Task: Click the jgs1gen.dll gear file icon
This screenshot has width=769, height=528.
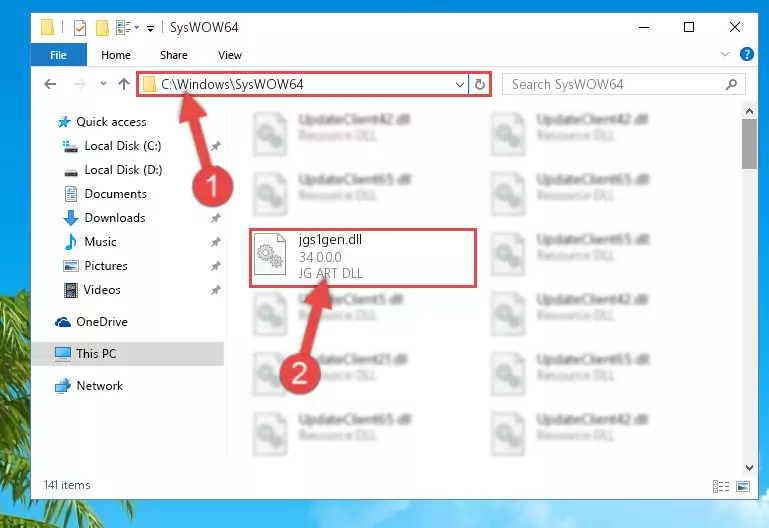Action: click(270, 253)
